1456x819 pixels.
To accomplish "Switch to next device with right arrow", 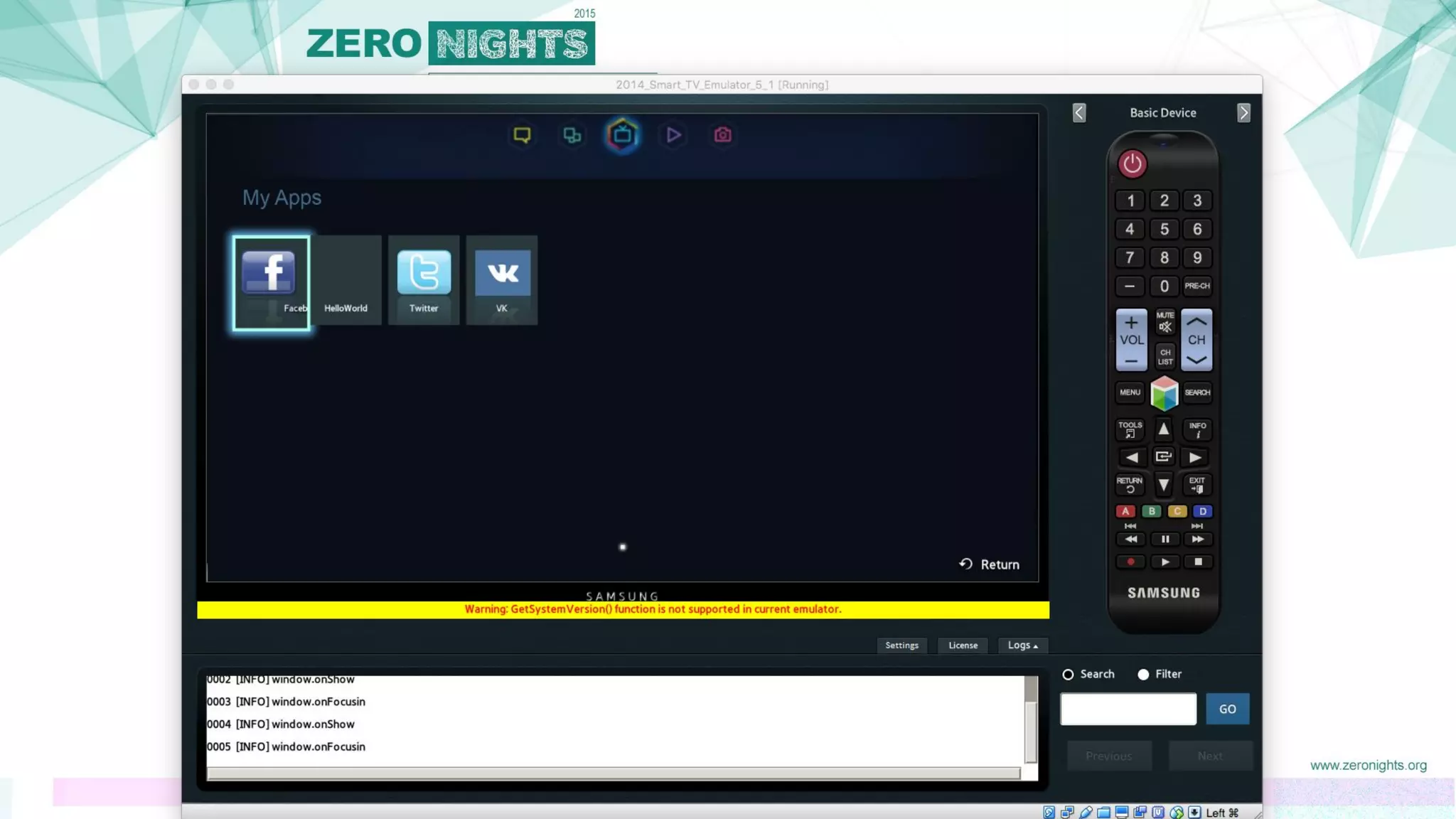I will point(1243,113).
